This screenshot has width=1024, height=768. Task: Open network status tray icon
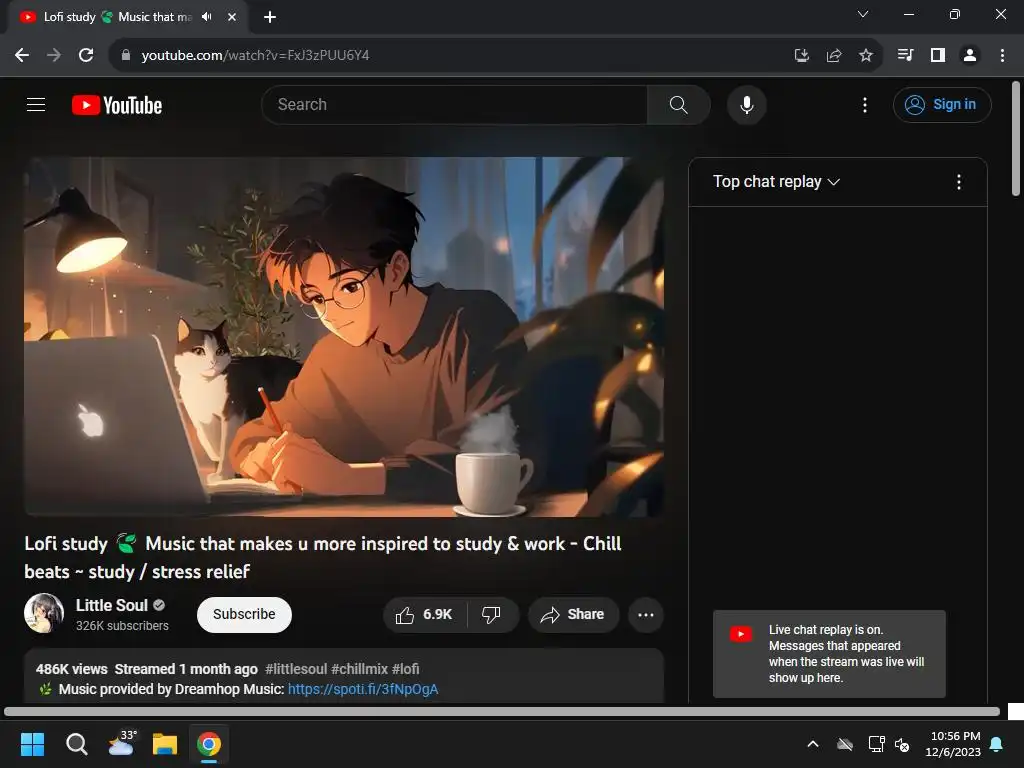click(x=876, y=744)
